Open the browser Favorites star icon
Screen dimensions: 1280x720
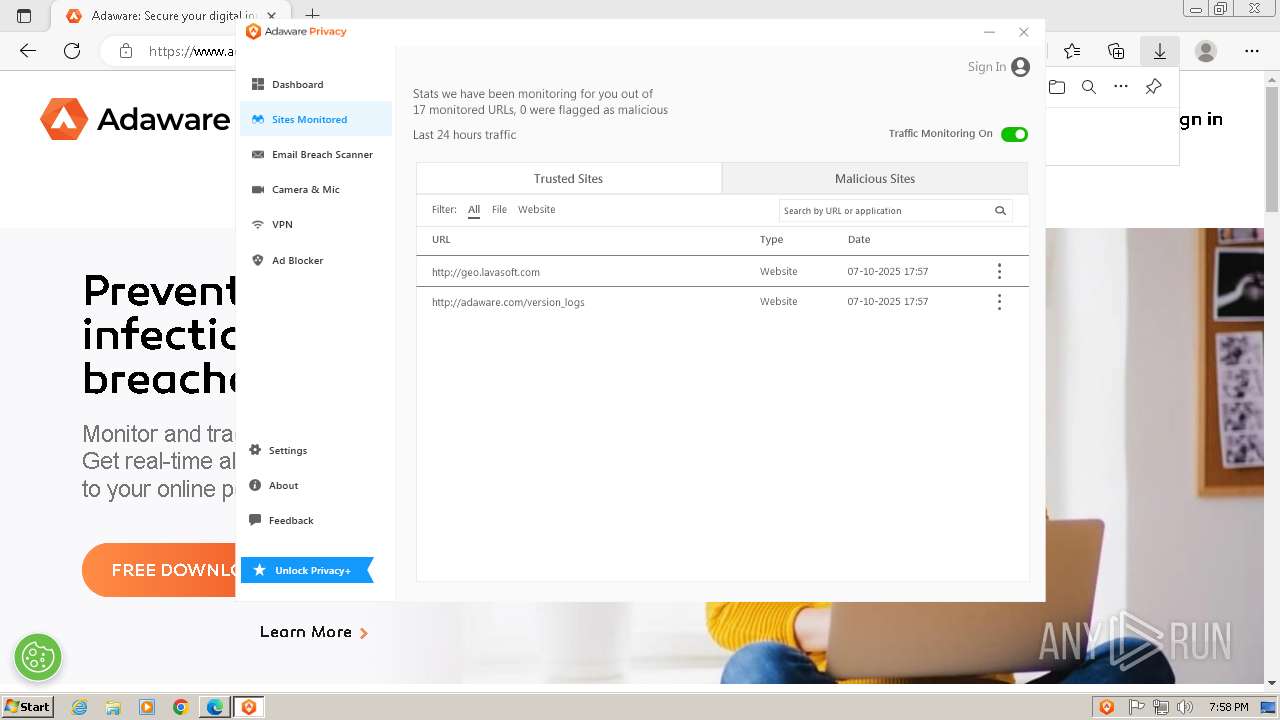pos(1072,51)
